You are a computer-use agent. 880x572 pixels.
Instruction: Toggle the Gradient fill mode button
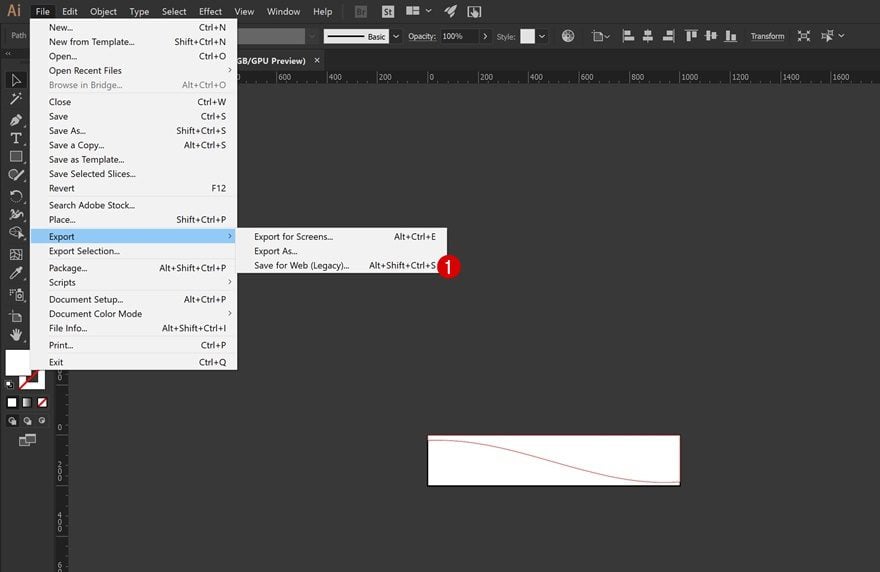27,402
